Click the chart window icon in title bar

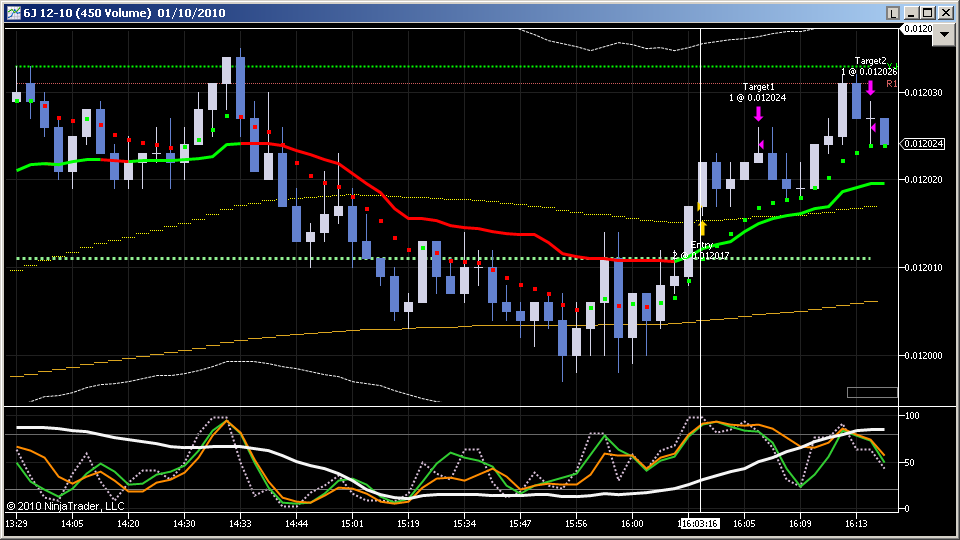pos(13,13)
